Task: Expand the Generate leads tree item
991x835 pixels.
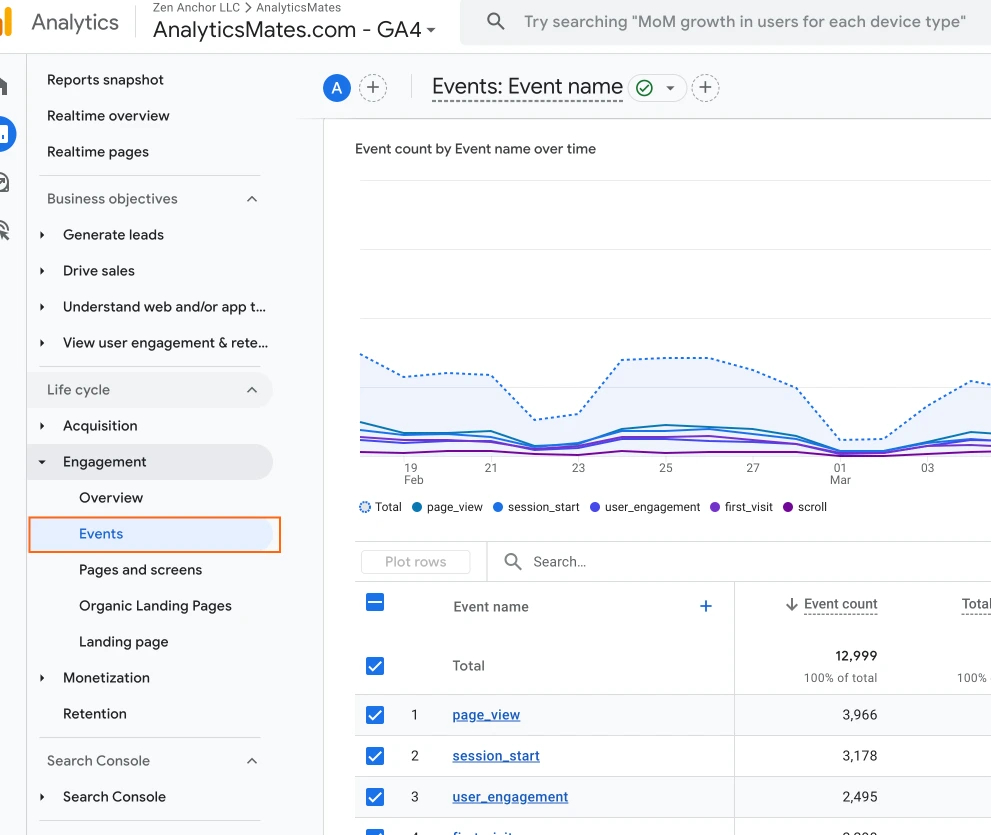Action: coord(42,235)
